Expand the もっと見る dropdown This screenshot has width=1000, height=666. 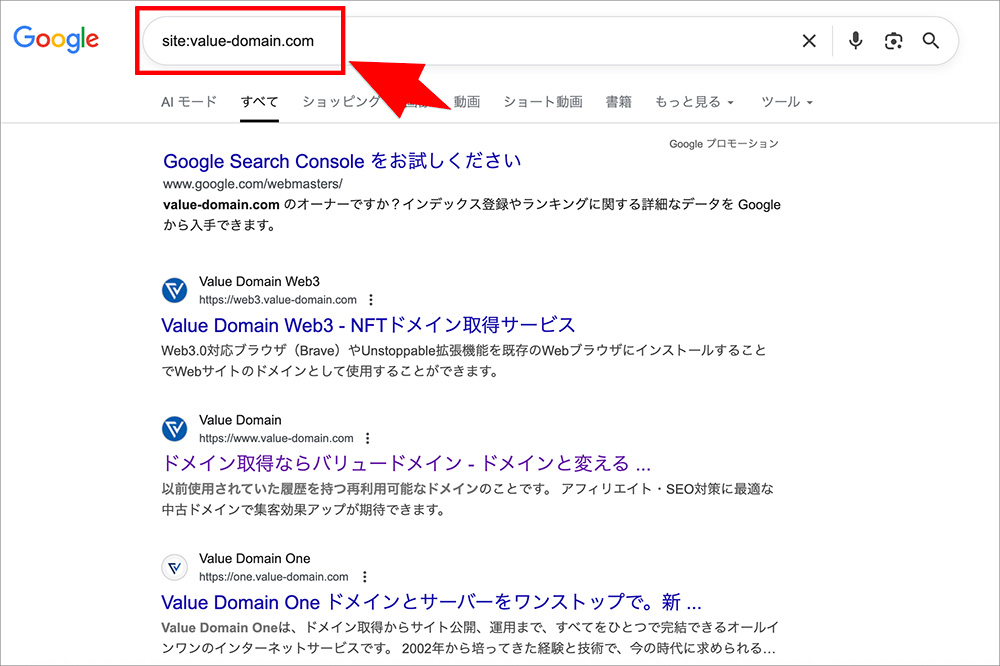point(694,101)
